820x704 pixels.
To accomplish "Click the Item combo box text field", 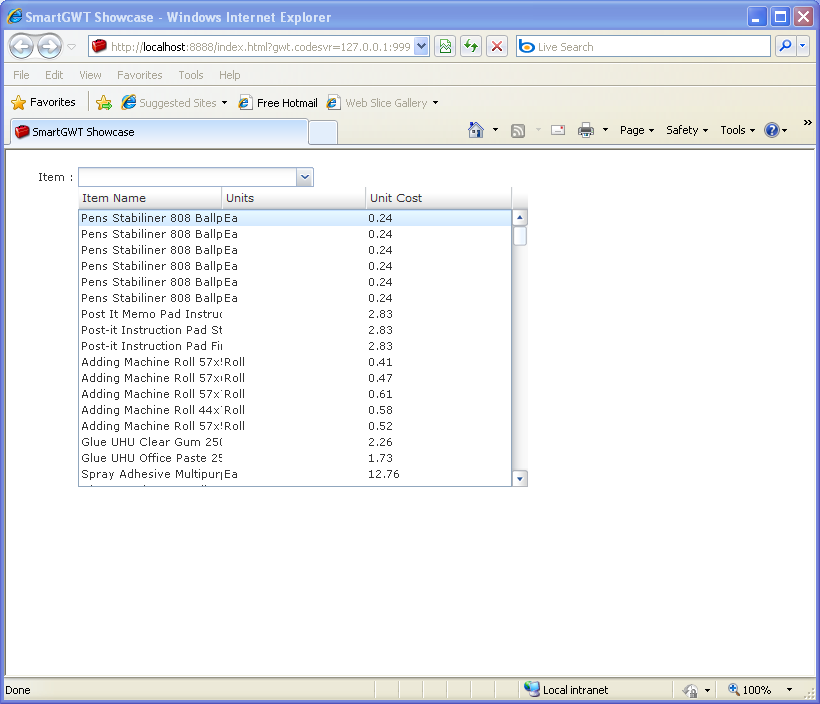I will click(x=187, y=177).
